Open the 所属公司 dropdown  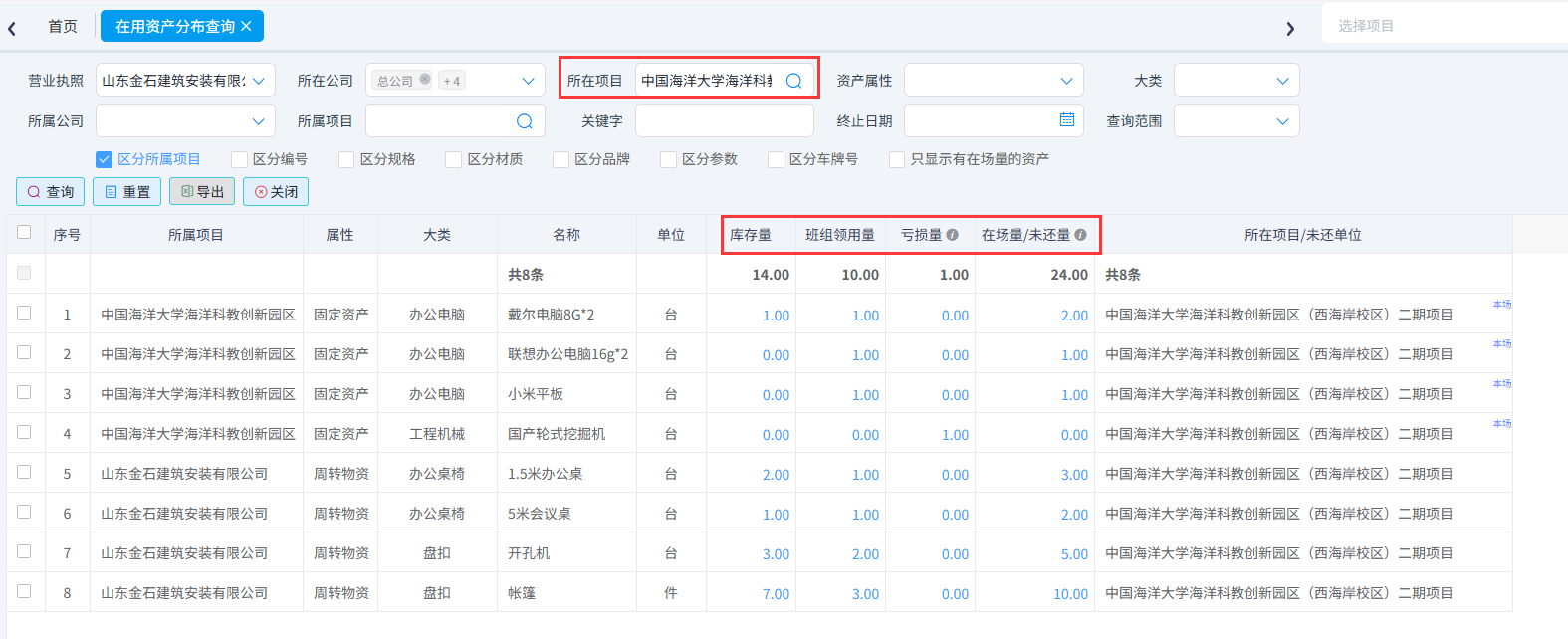click(x=185, y=121)
